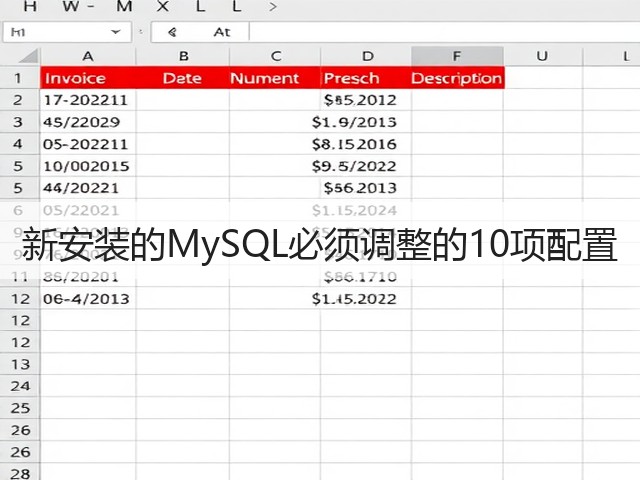
Task: Select all cells with corner triangle
Action: 29,56
